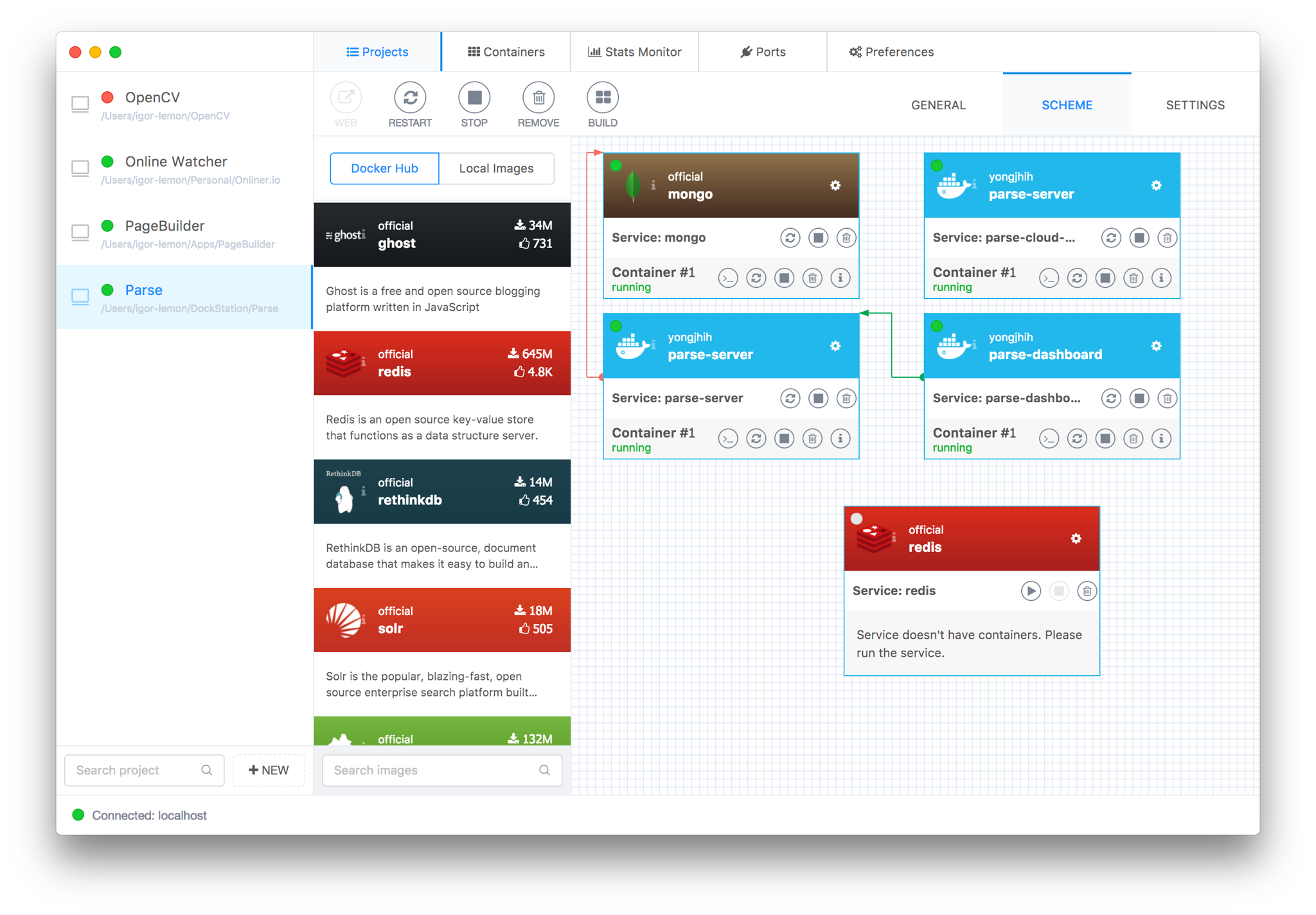Open terminal for mongo Container #1
This screenshot has height=915, width=1316.
[x=728, y=278]
